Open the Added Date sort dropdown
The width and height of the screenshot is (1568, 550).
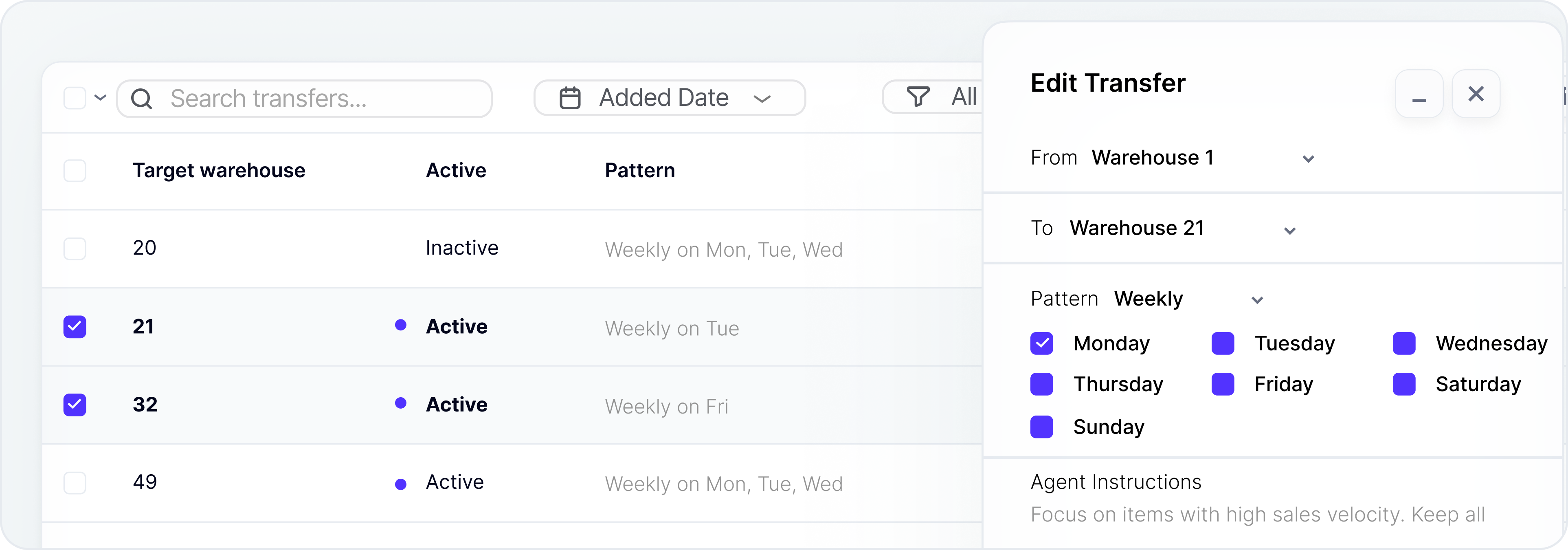tap(762, 99)
